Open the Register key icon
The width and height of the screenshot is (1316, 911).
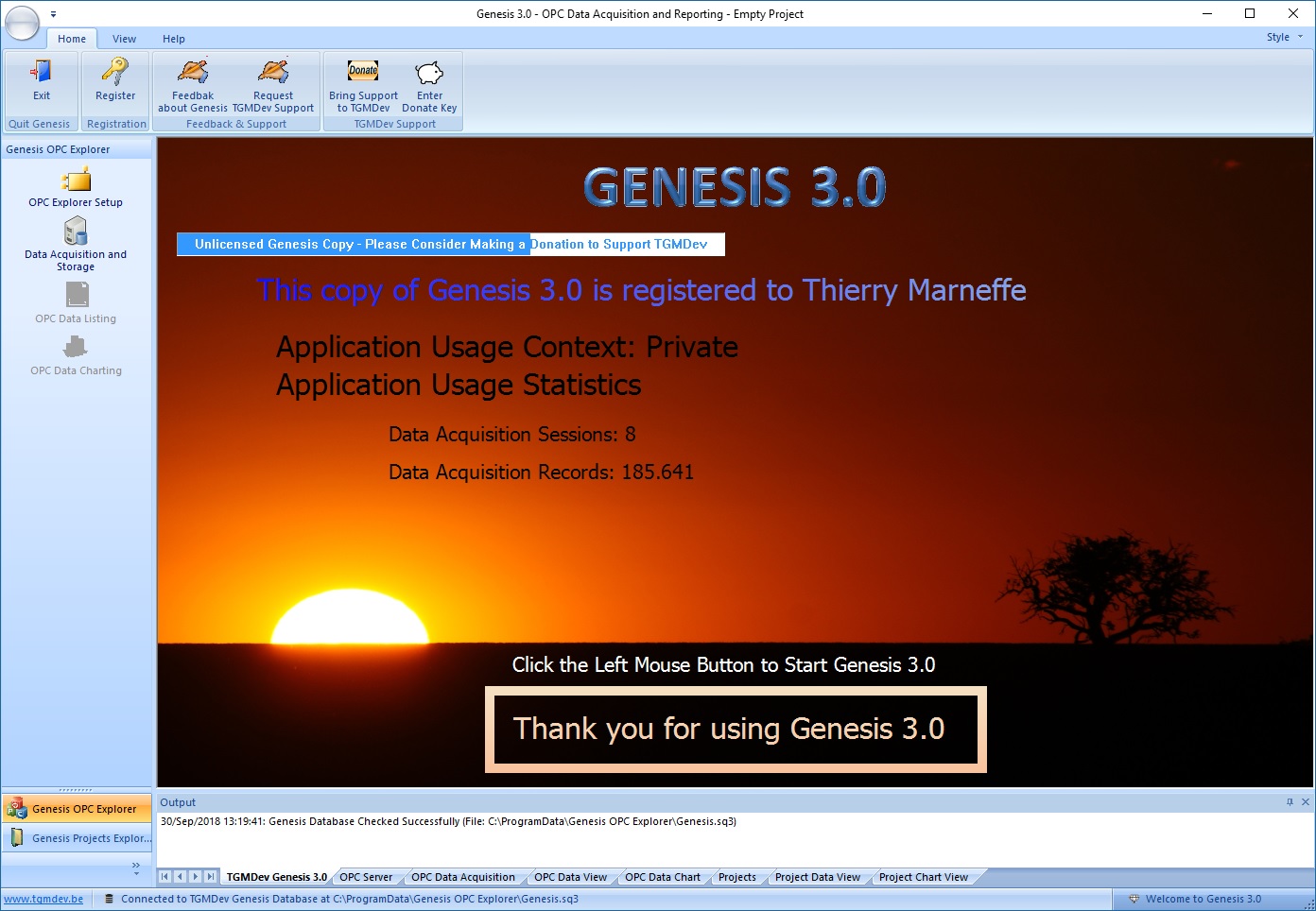(115, 72)
